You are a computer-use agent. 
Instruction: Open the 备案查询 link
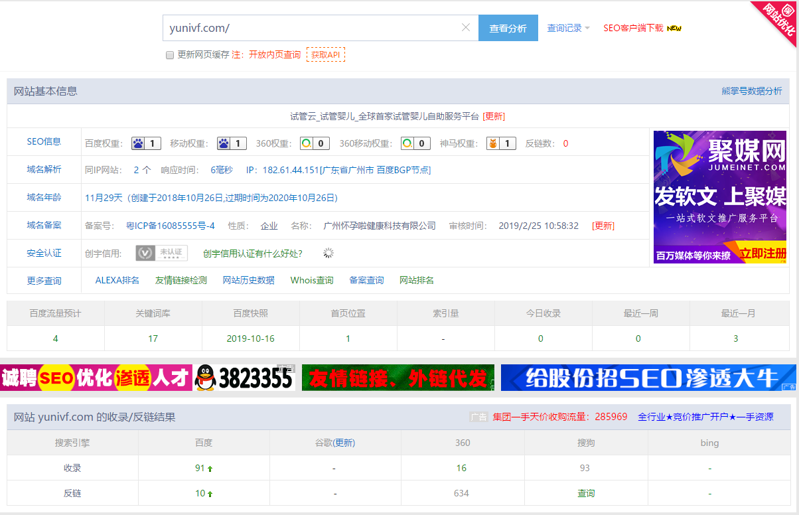[x=366, y=280]
